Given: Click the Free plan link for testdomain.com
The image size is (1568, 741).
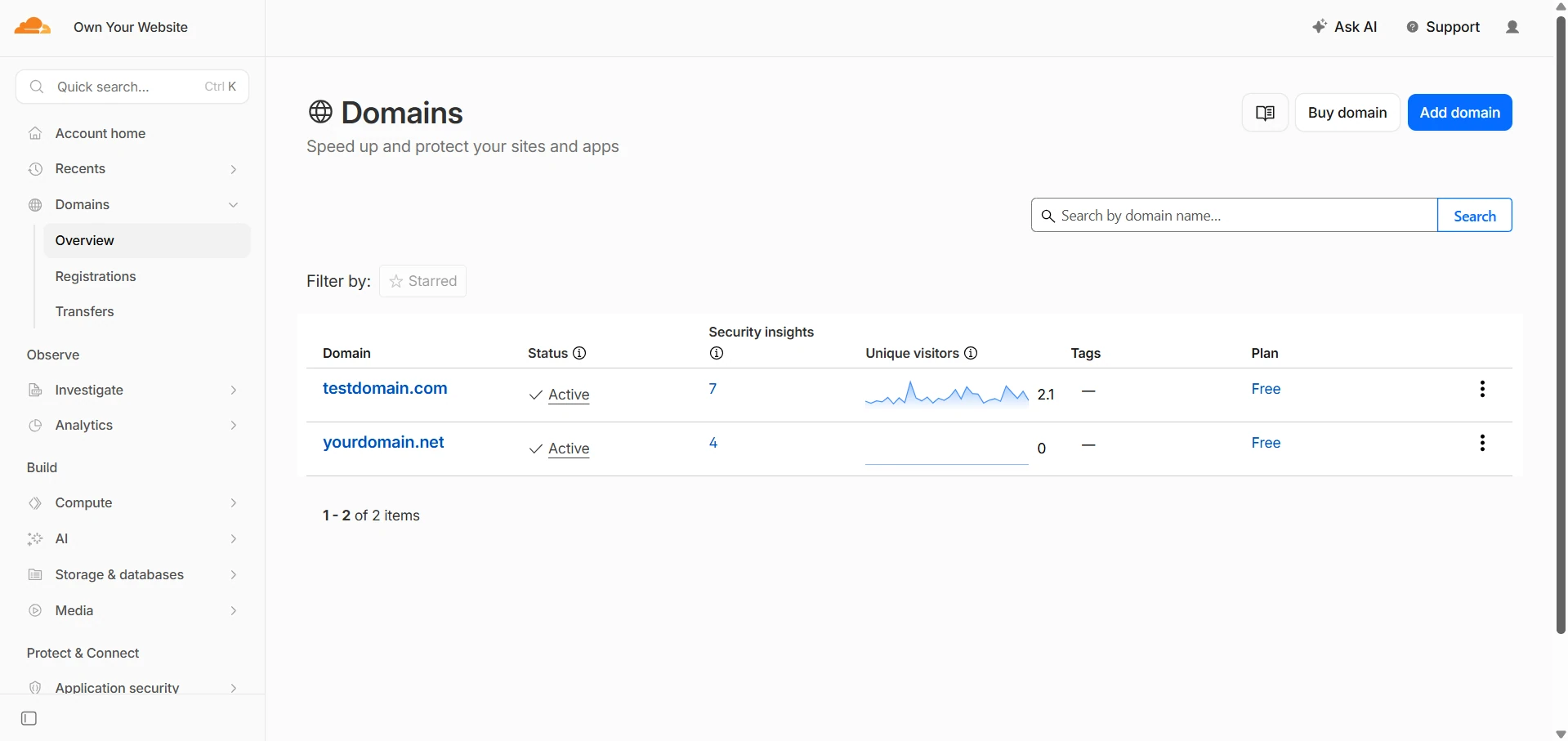Looking at the screenshot, I should (1266, 389).
